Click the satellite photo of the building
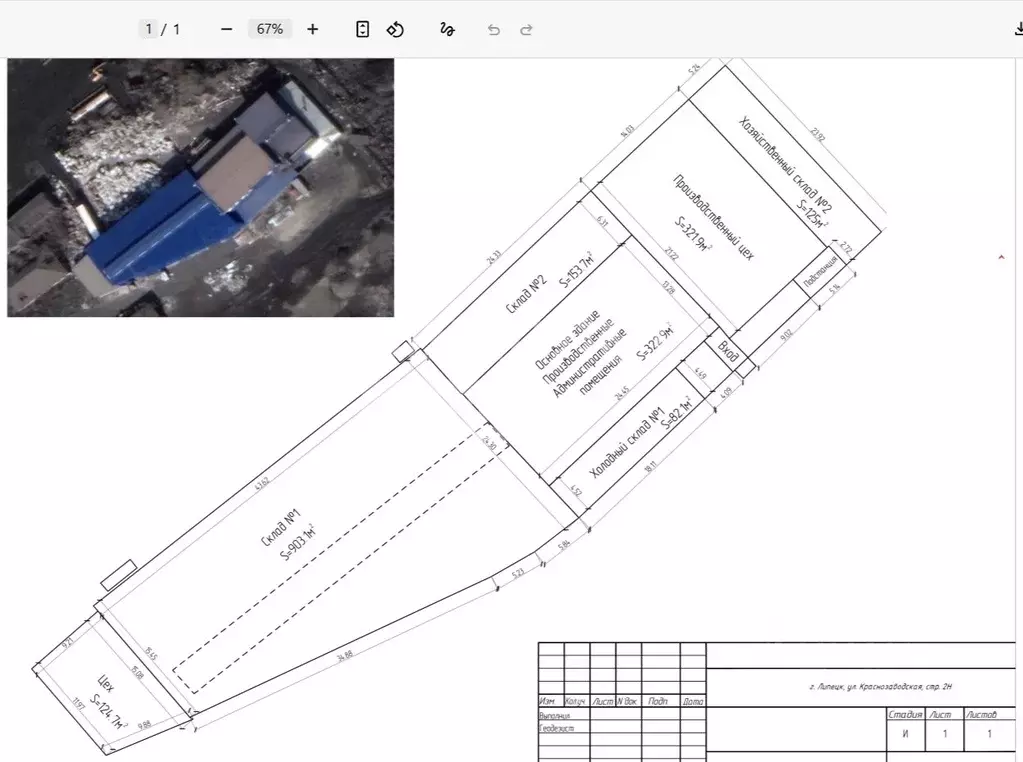The image size is (1023, 762). point(200,188)
